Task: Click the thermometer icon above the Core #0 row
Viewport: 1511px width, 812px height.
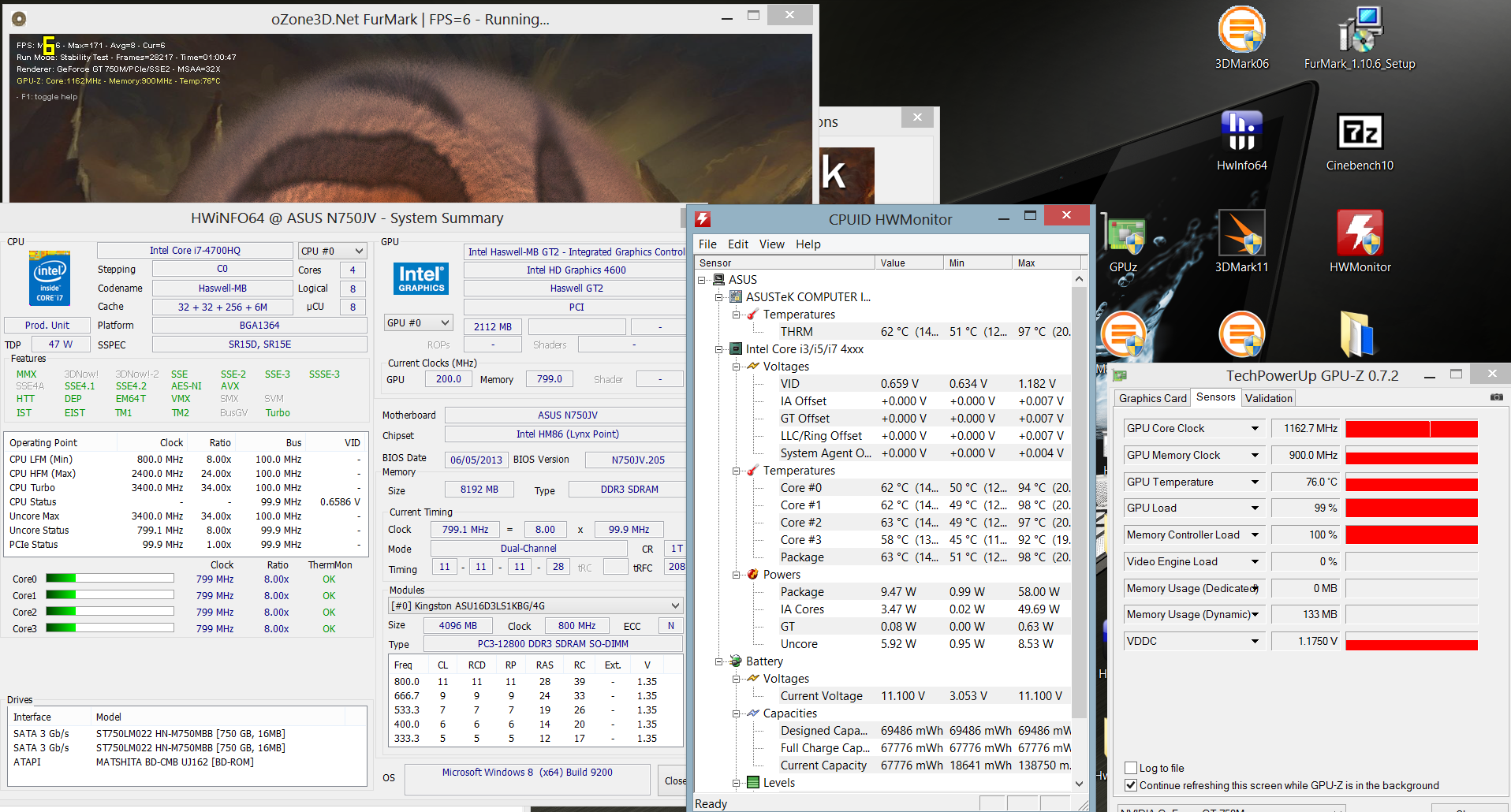Action: tap(753, 471)
